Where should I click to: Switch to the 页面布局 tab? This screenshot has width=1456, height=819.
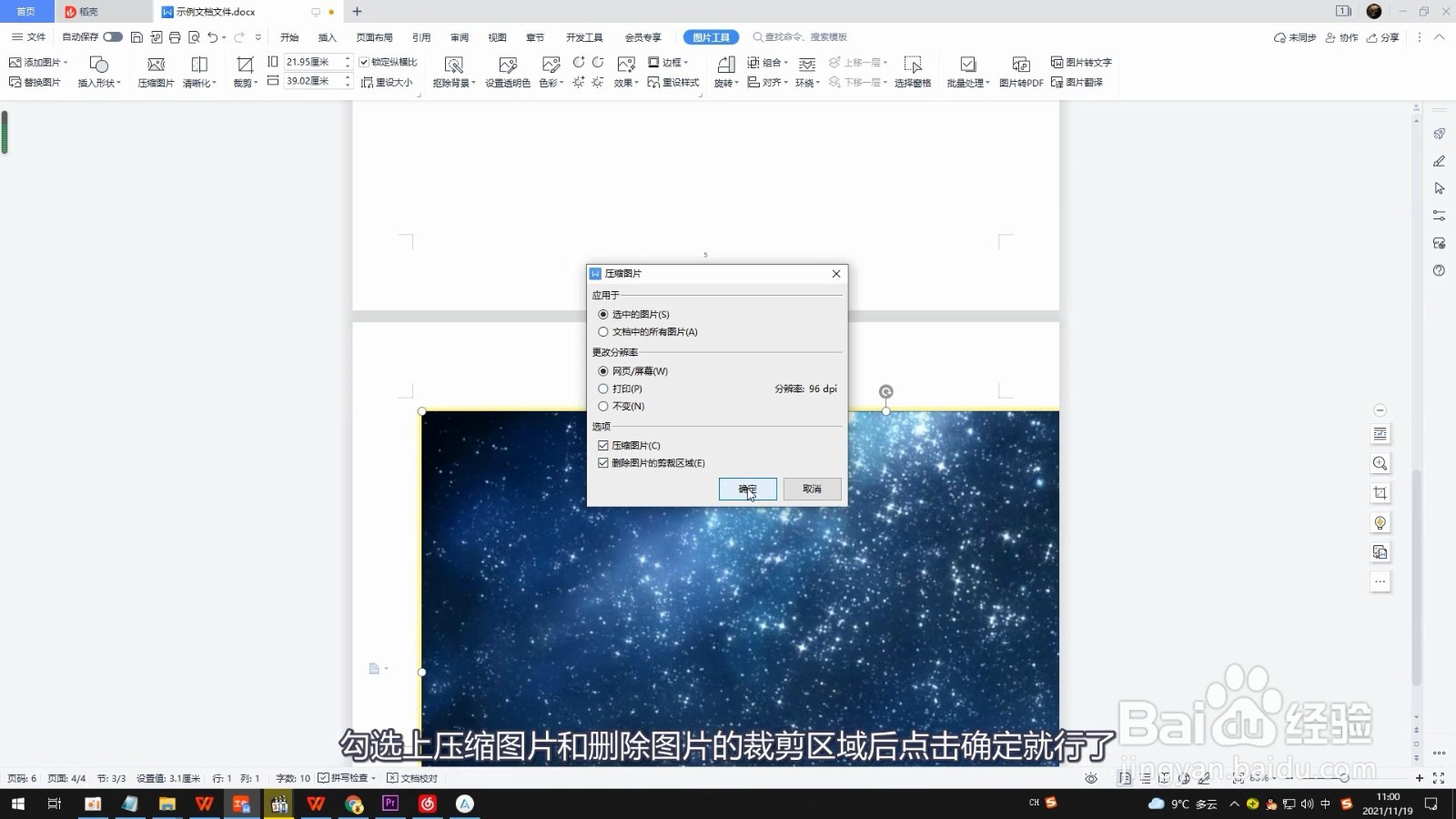click(x=374, y=37)
